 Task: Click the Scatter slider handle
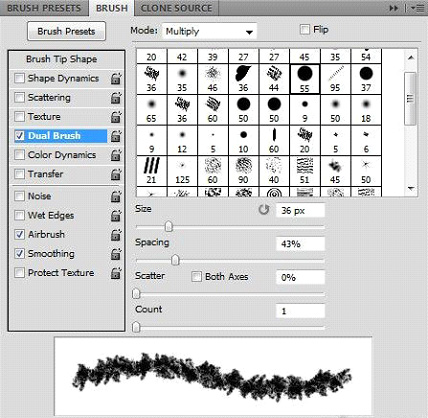pos(136,294)
